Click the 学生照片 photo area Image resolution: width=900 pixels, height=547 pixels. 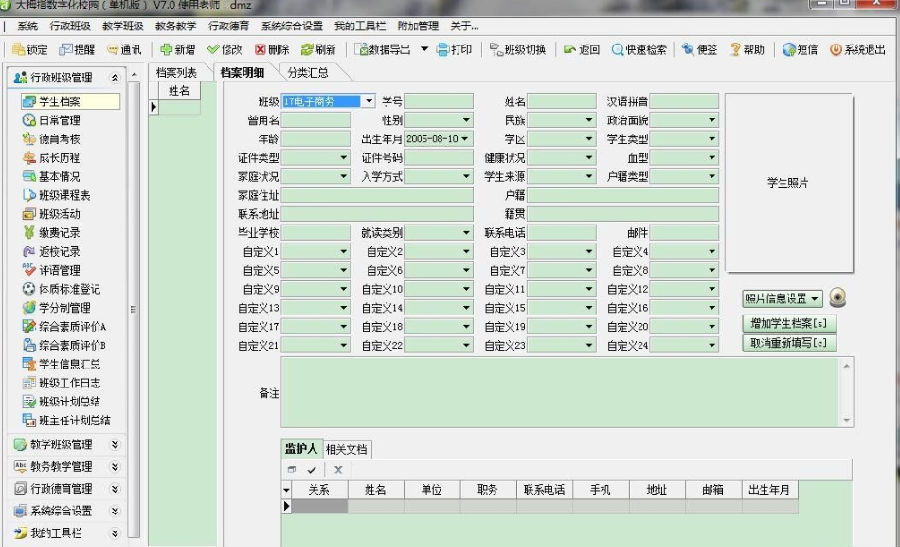[789, 183]
